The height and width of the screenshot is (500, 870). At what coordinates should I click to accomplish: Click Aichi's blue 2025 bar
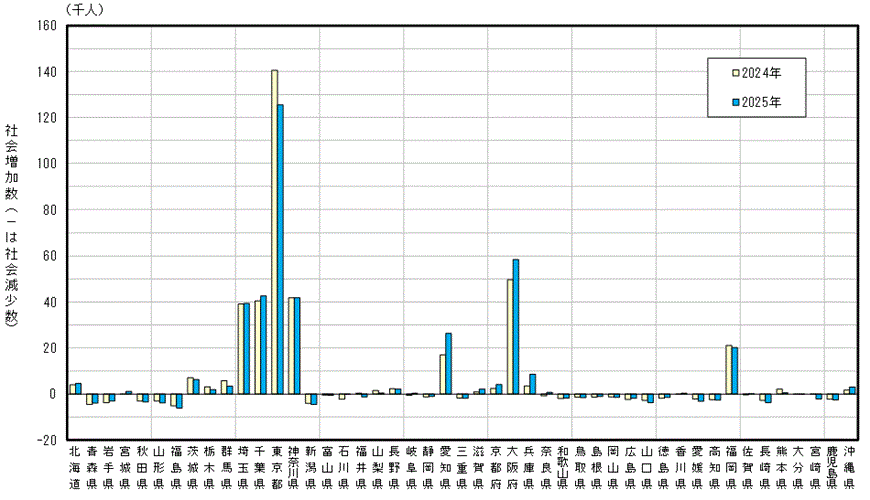pos(449,363)
